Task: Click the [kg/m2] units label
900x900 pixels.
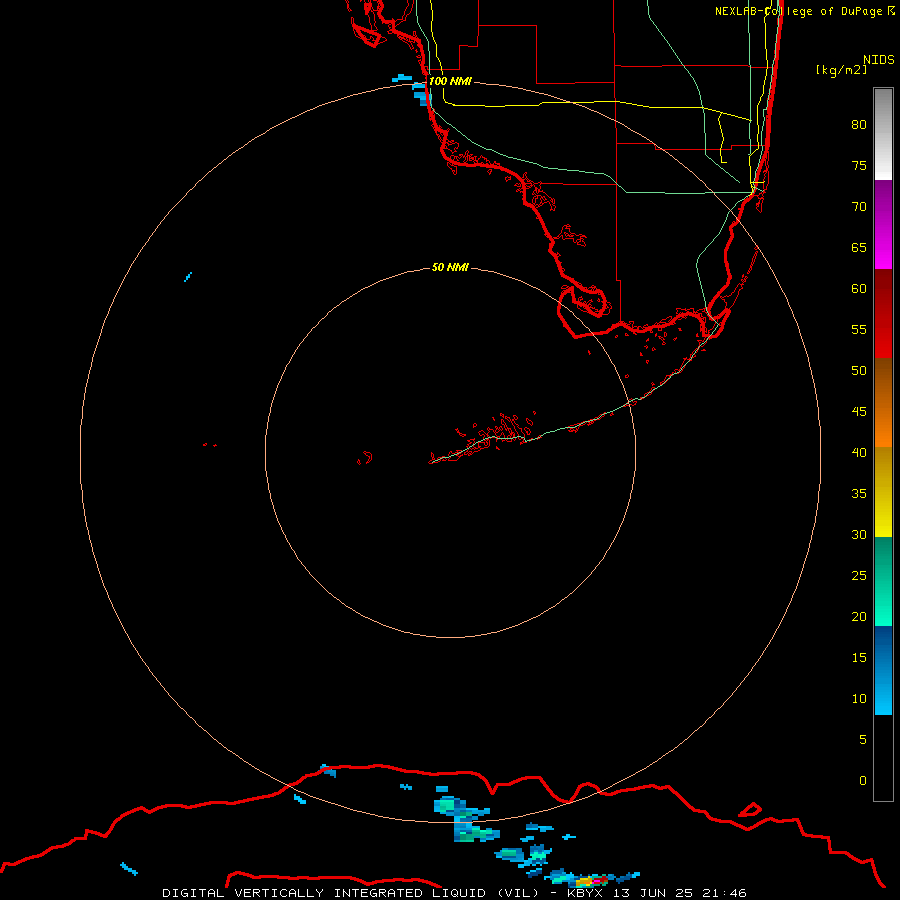Action: [x=841, y=70]
